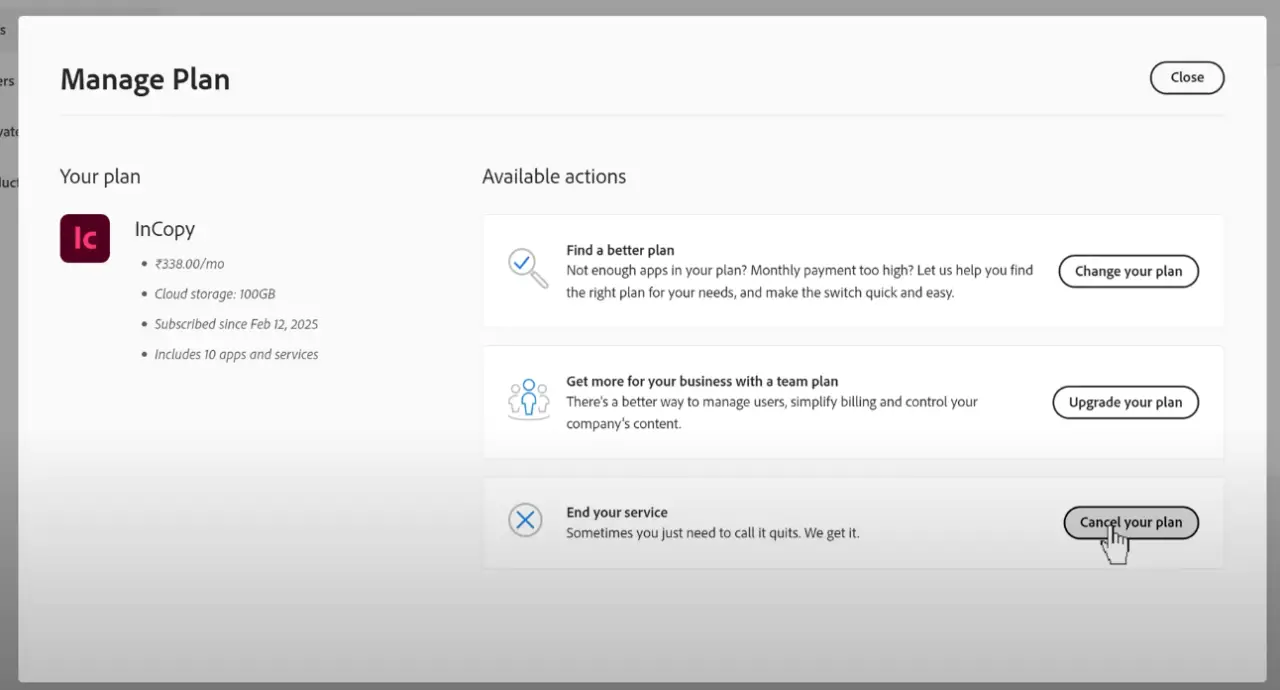Click the 'Your plan' section heading
1280x690 pixels.
(x=100, y=176)
